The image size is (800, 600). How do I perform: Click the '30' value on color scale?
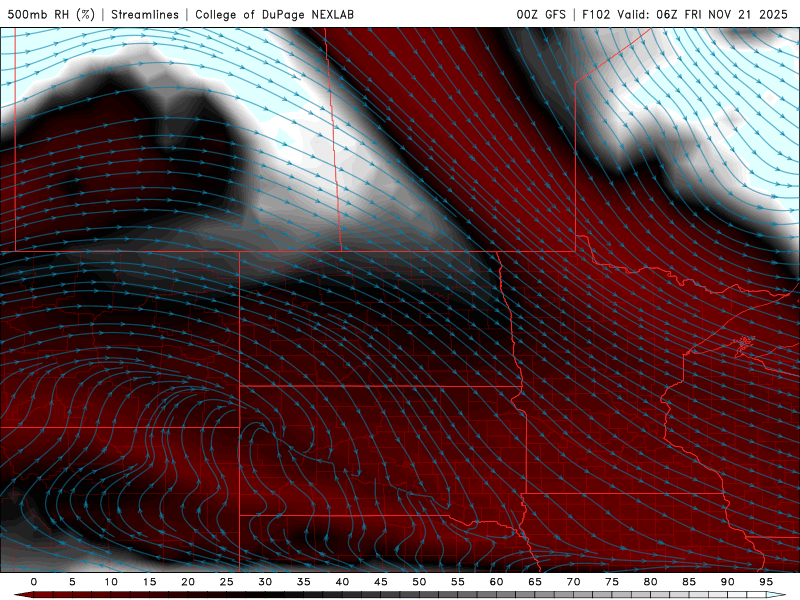(265, 582)
